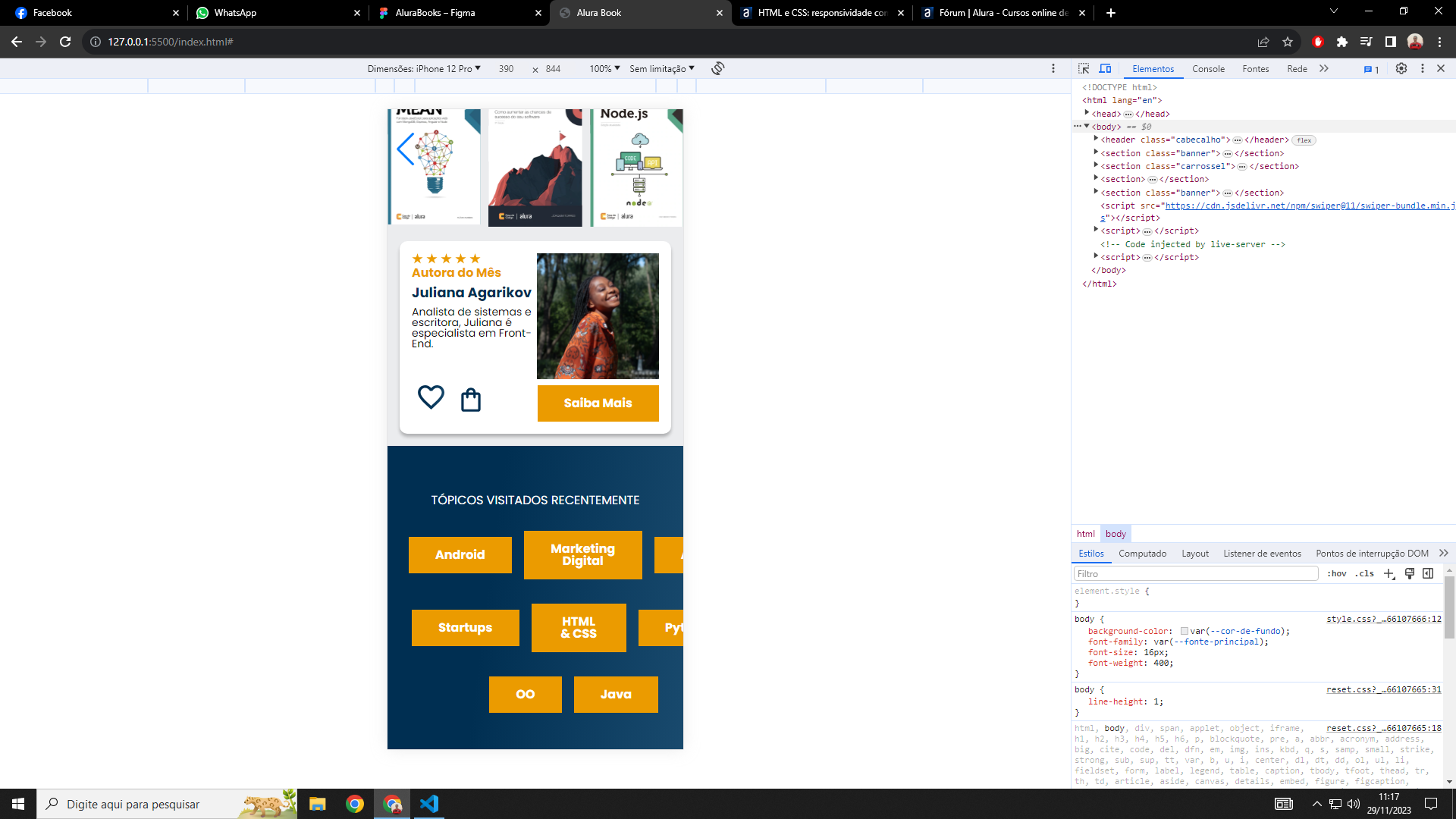Open File Explorer from the taskbar

[x=317, y=804]
